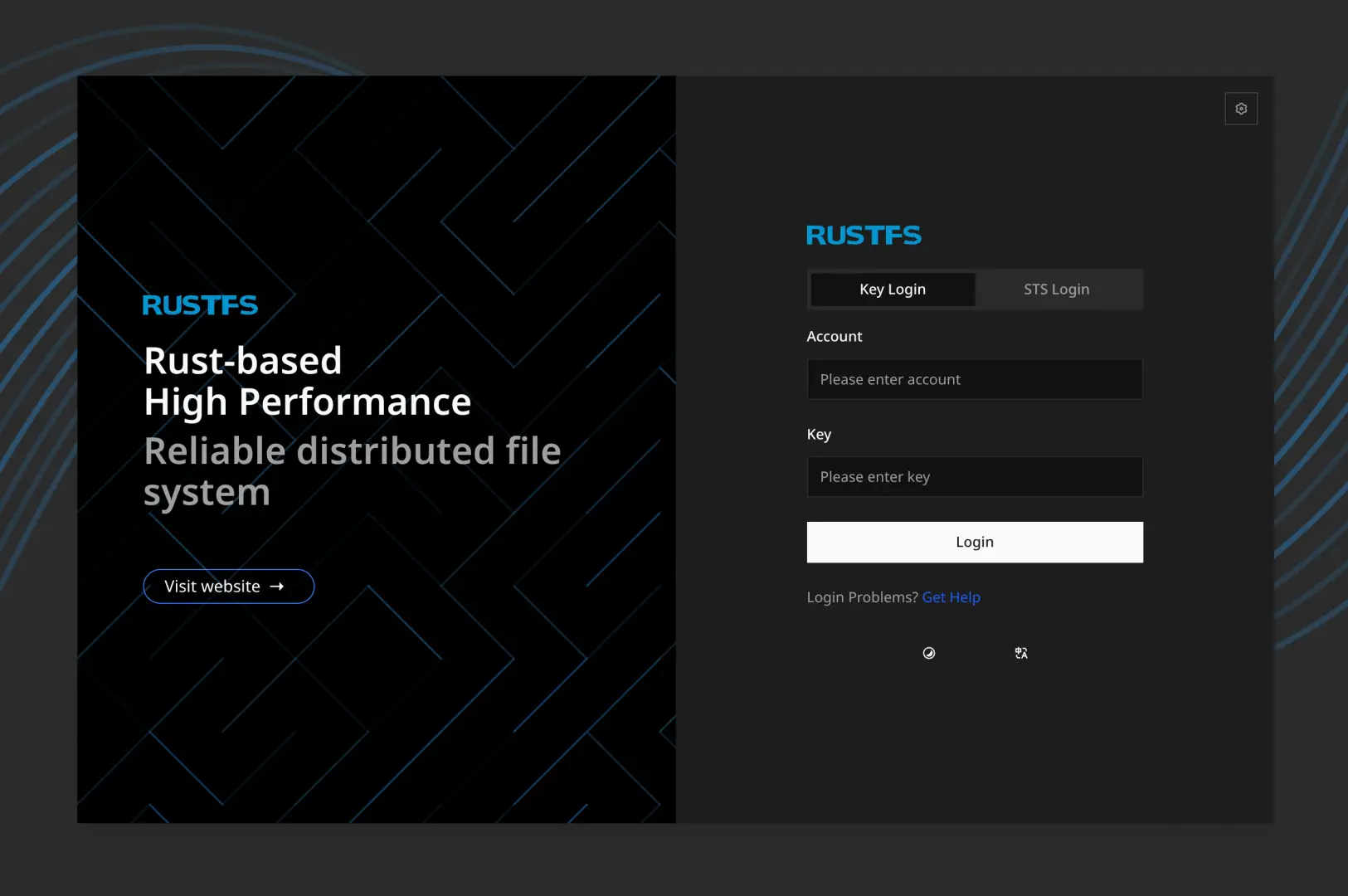Focus the Please enter account field
Viewport: 1348px width, 896px height.
tap(975, 379)
